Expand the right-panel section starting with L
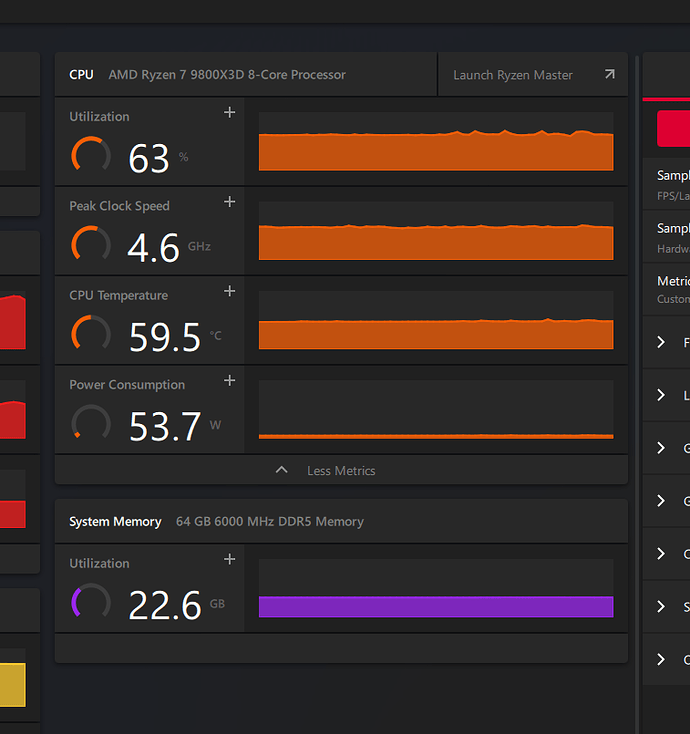Screen dimensions: 690x734 662,396
